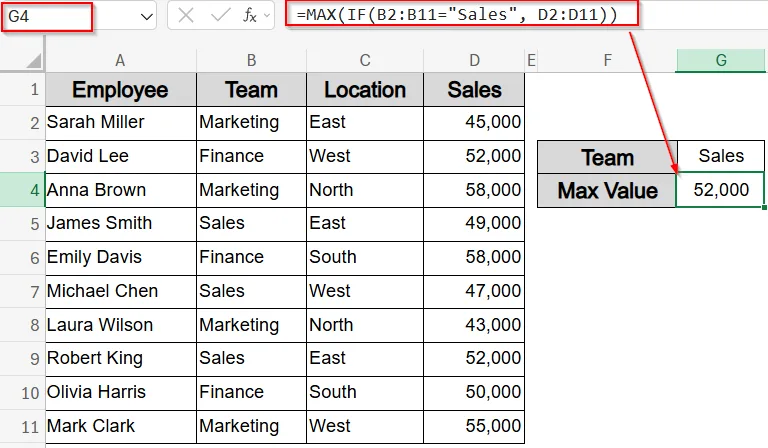Click the 50,000 sales value
The height and width of the screenshot is (448, 768).
pyautogui.click(x=474, y=392)
